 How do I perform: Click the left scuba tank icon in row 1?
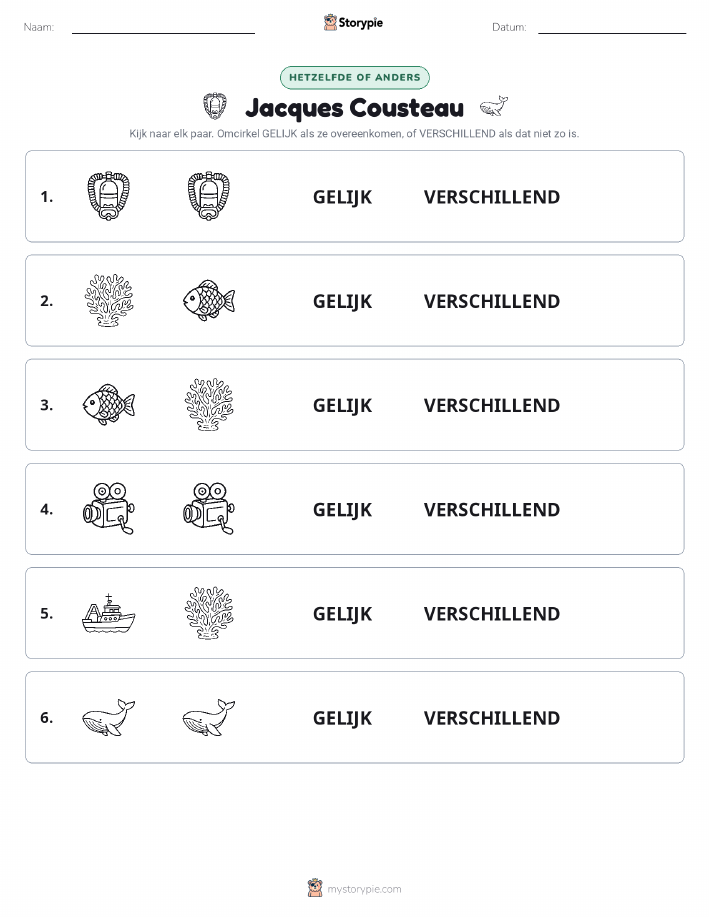click(x=108, y=196)
